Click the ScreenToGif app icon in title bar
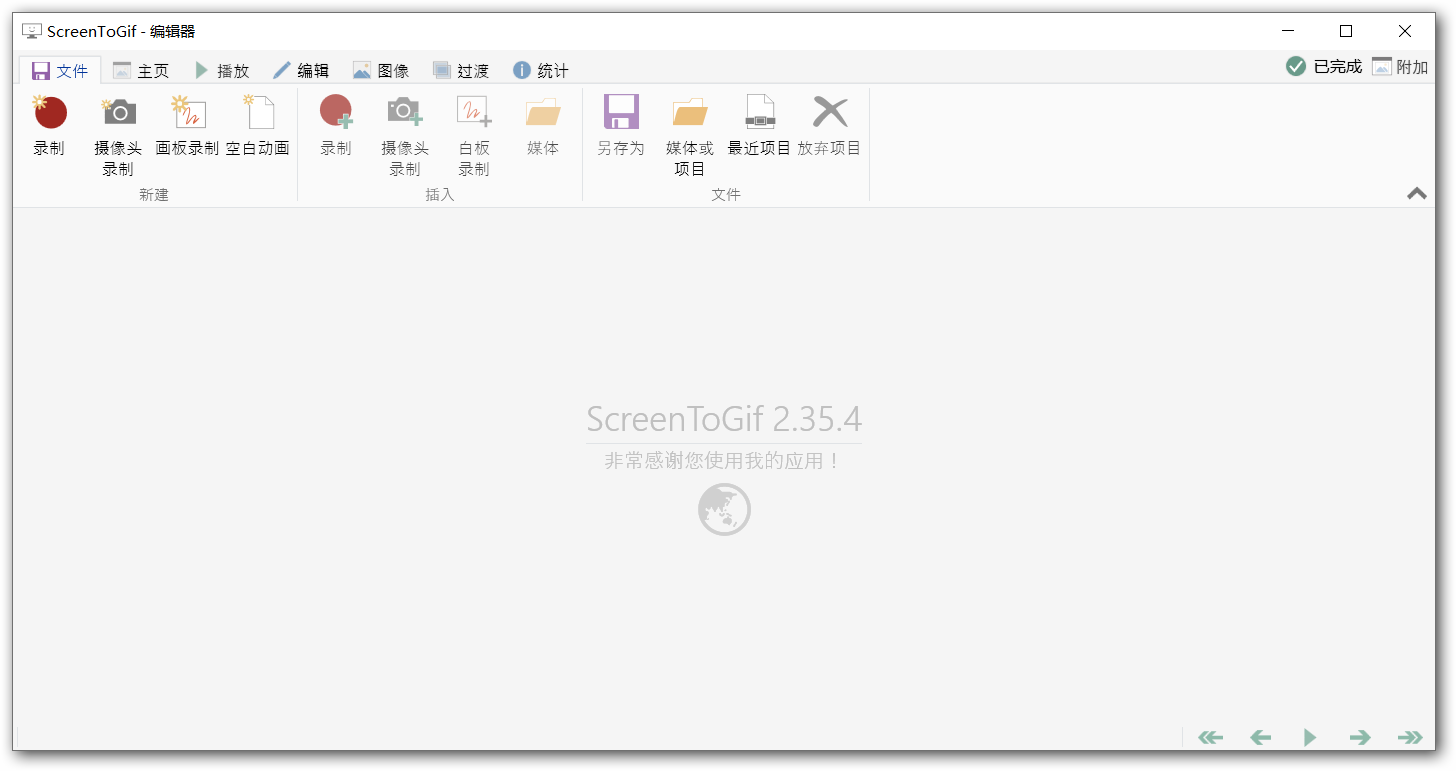 coord(31,31)
